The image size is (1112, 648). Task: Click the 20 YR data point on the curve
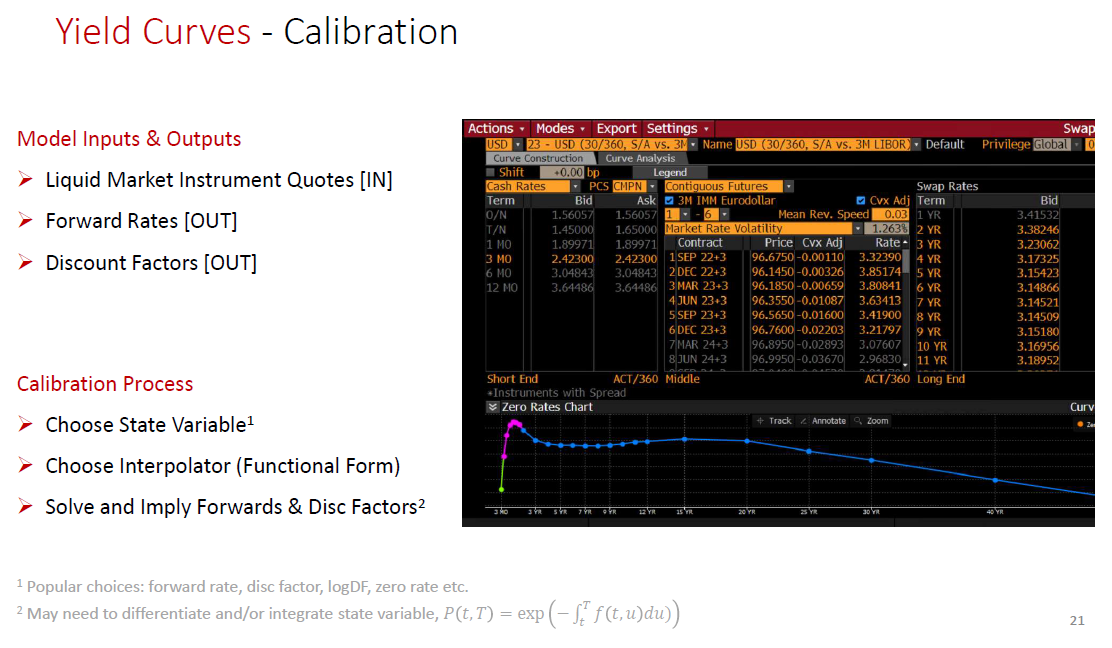click(x=747, y=441)
